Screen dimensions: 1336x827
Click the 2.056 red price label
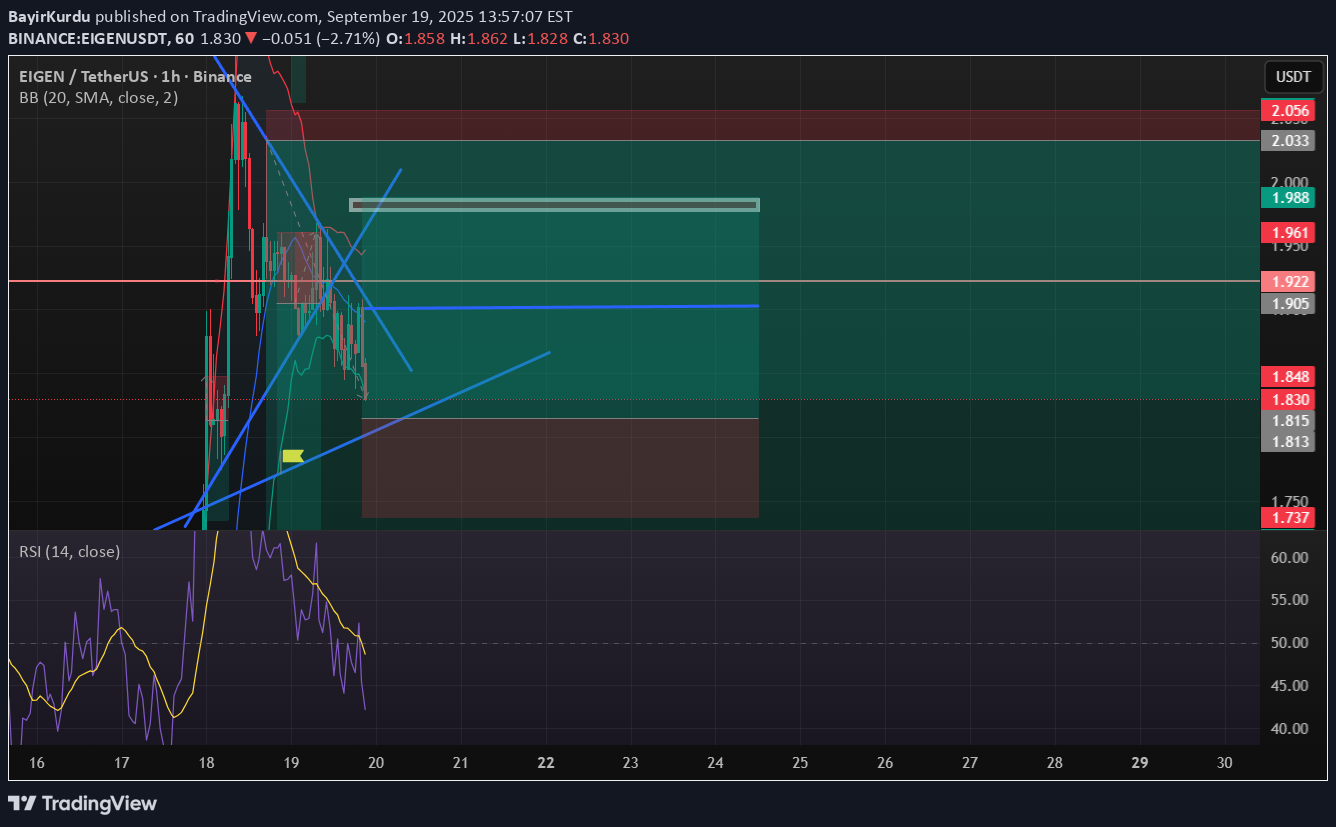(1287, 111)
